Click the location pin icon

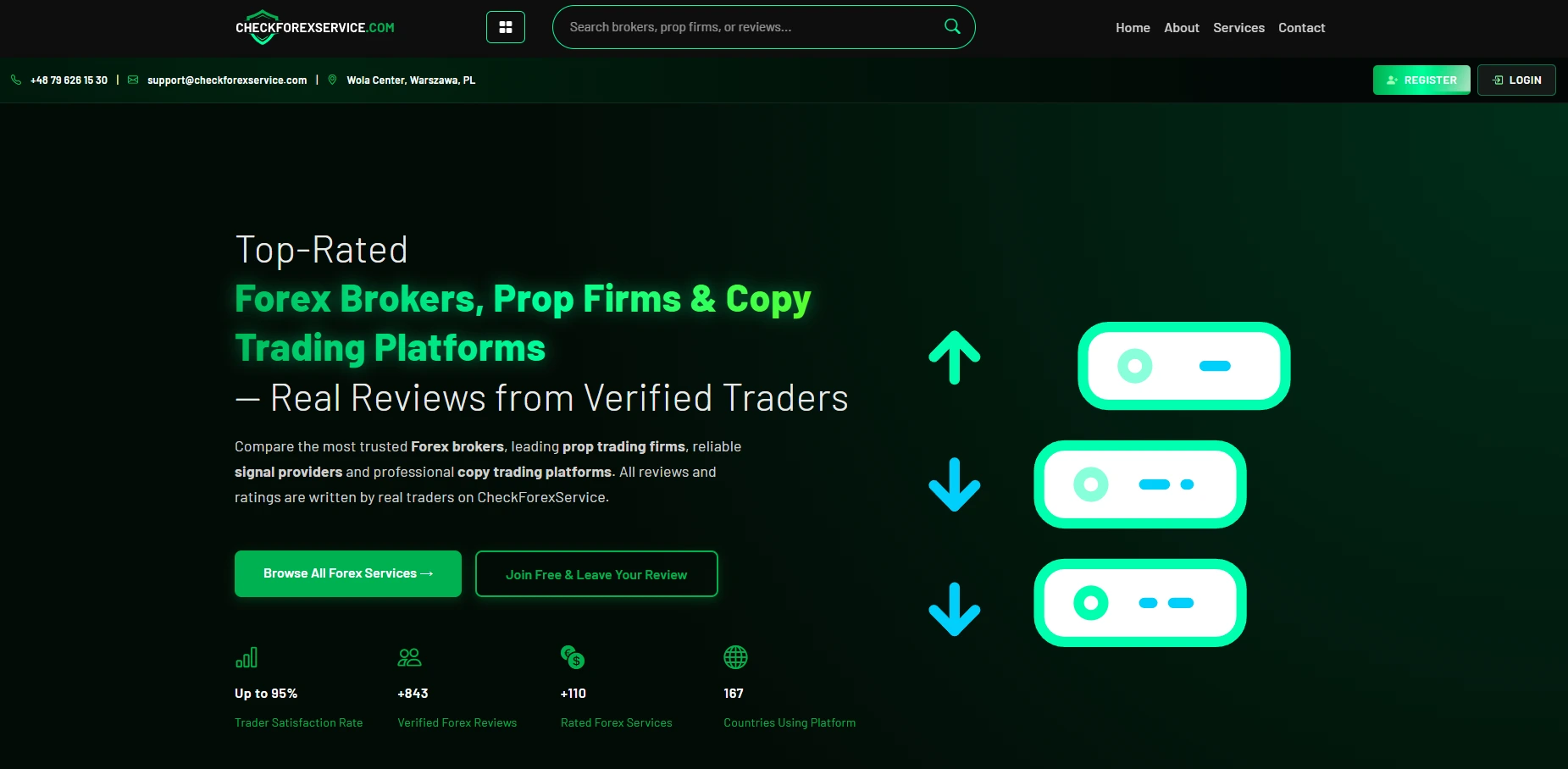[332, 80]
